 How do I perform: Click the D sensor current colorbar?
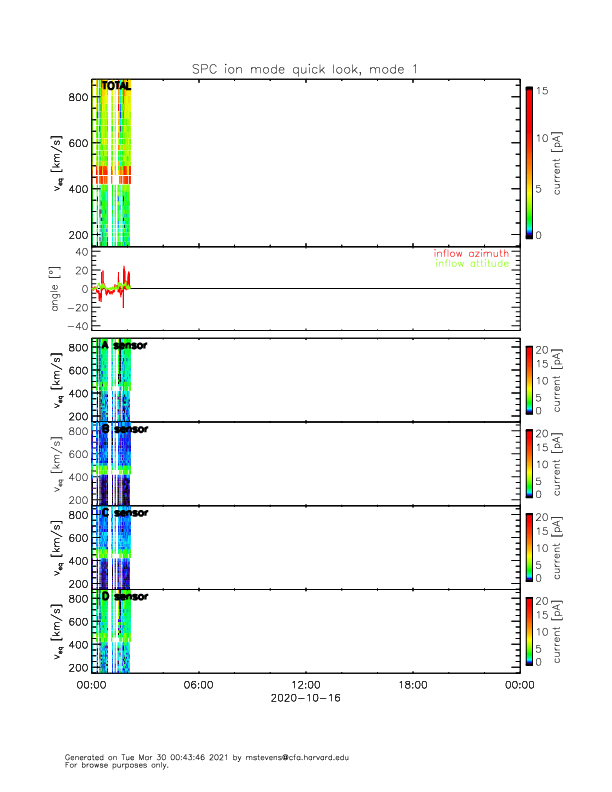pyautogui.click(x=530, y=630)
